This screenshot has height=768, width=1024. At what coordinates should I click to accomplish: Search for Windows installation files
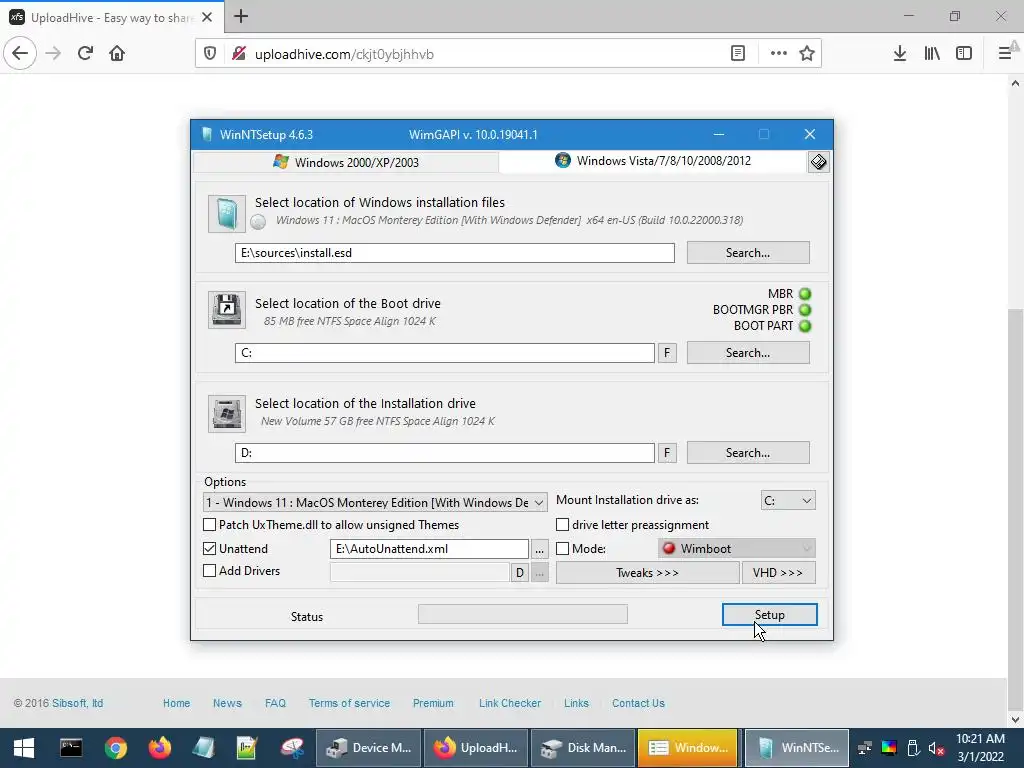coord(748,253)
